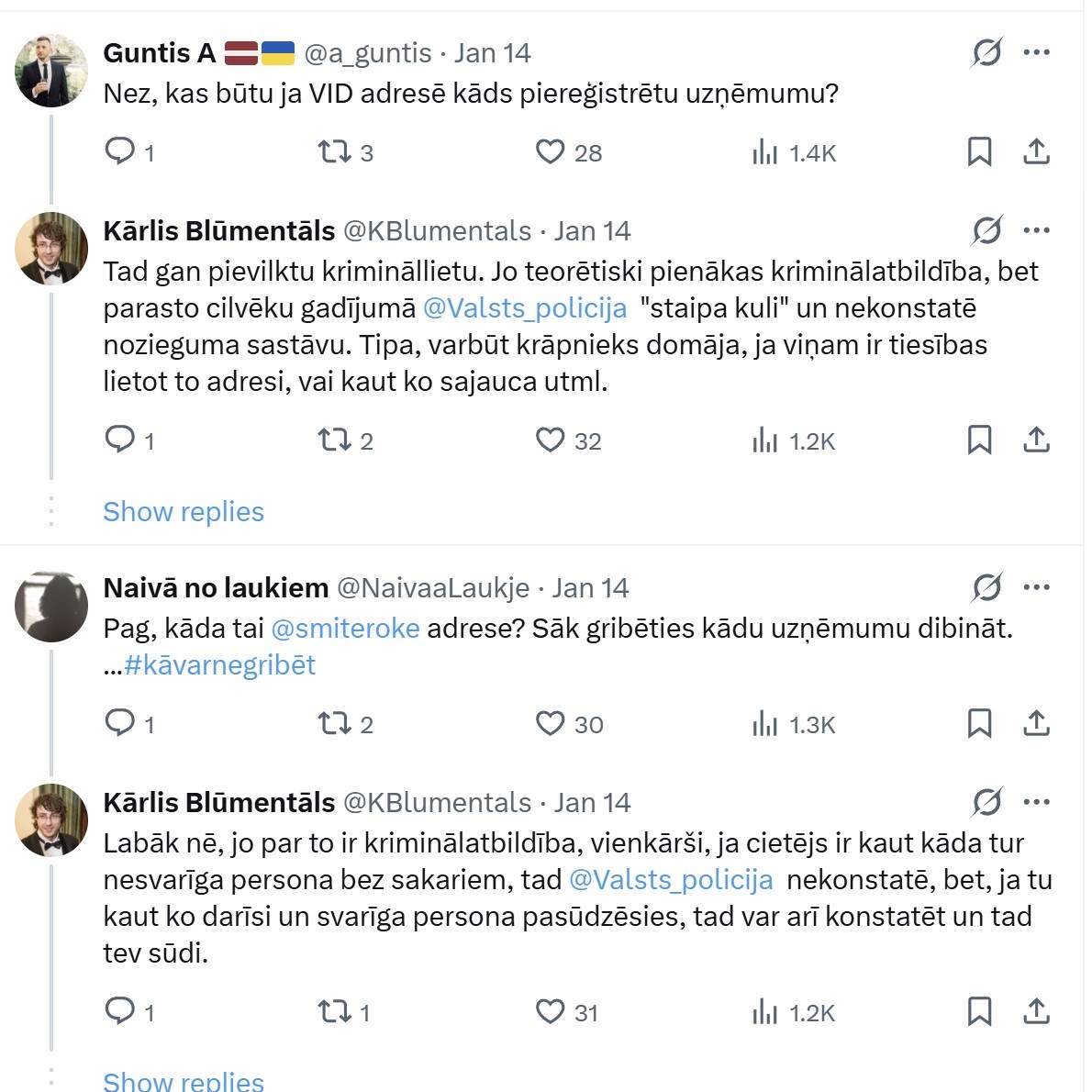Screen dimensions: 1092x1092
Task: Share the Naivā no laukiem tweet
Action: coord(1036,724)
